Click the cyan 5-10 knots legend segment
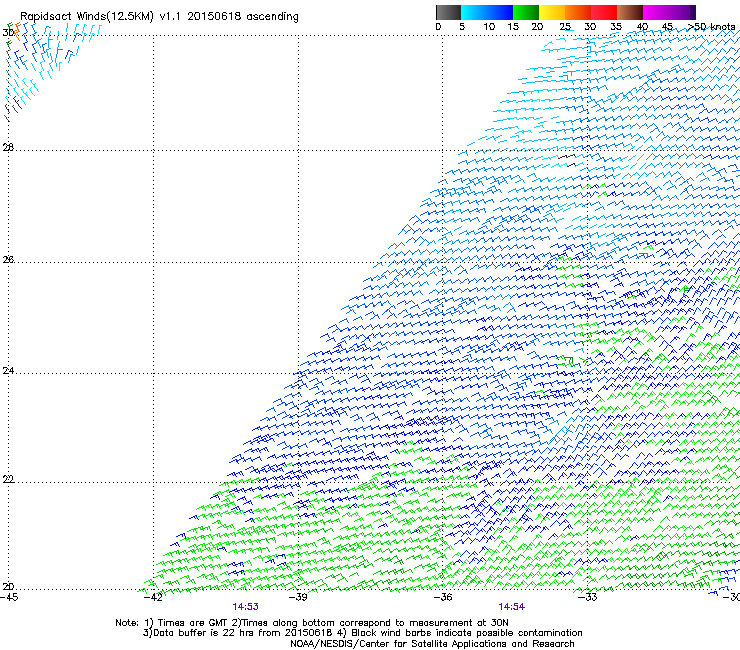 tap(474, 12)
